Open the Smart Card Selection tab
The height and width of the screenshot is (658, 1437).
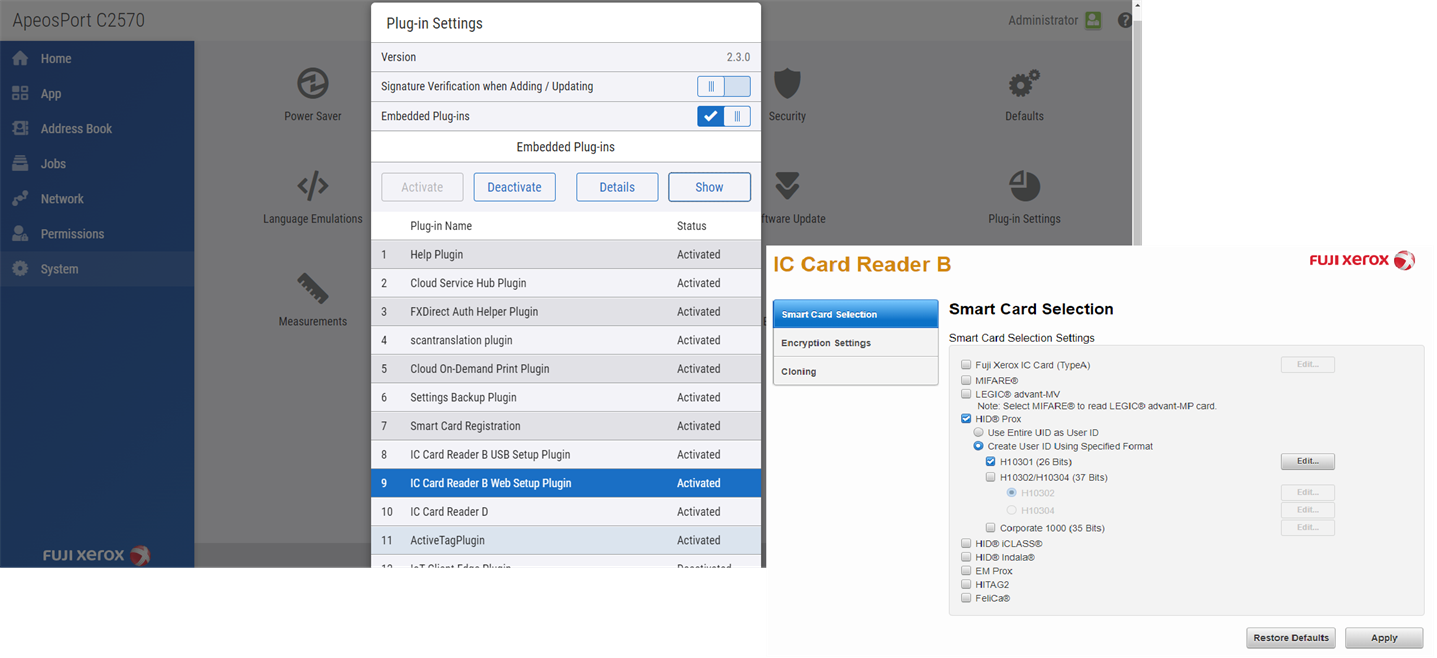[856, 314]
